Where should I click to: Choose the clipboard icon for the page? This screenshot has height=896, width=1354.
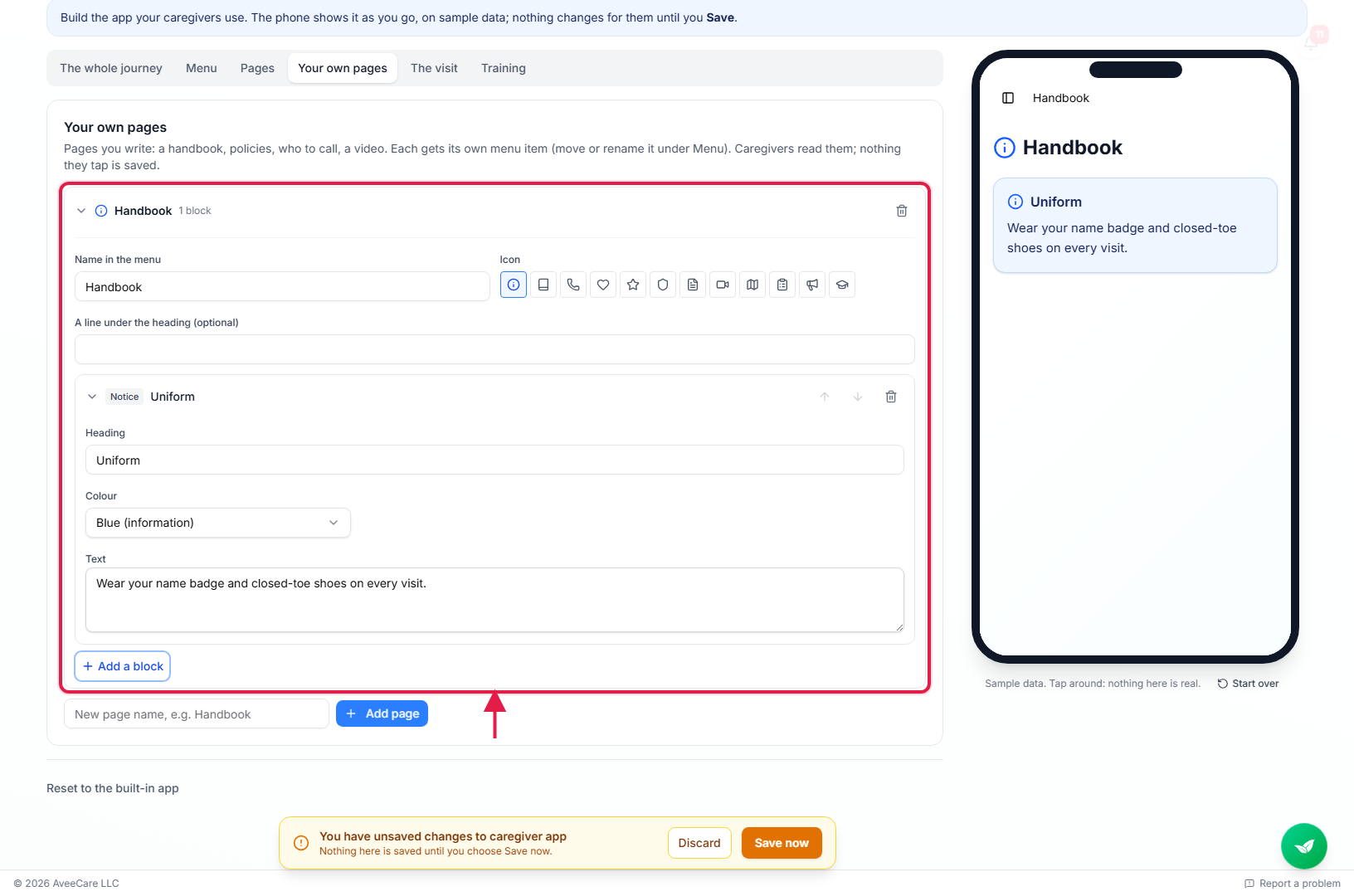(782, 285)
